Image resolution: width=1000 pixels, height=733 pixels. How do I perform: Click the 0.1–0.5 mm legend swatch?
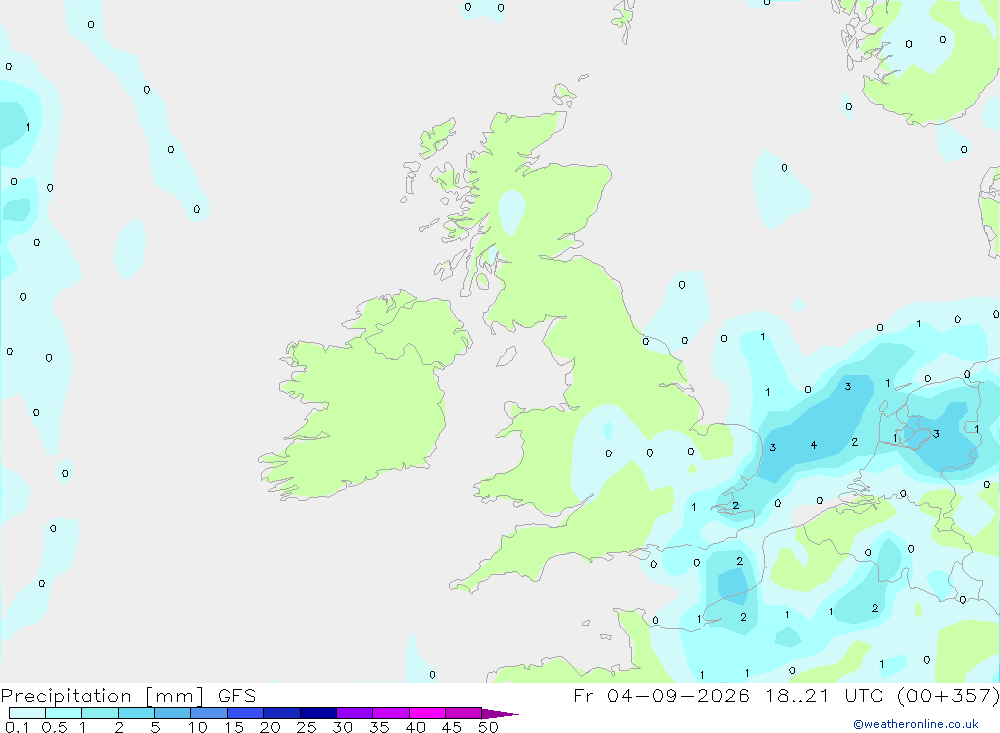pyautogui.click(x=27, y=713)
